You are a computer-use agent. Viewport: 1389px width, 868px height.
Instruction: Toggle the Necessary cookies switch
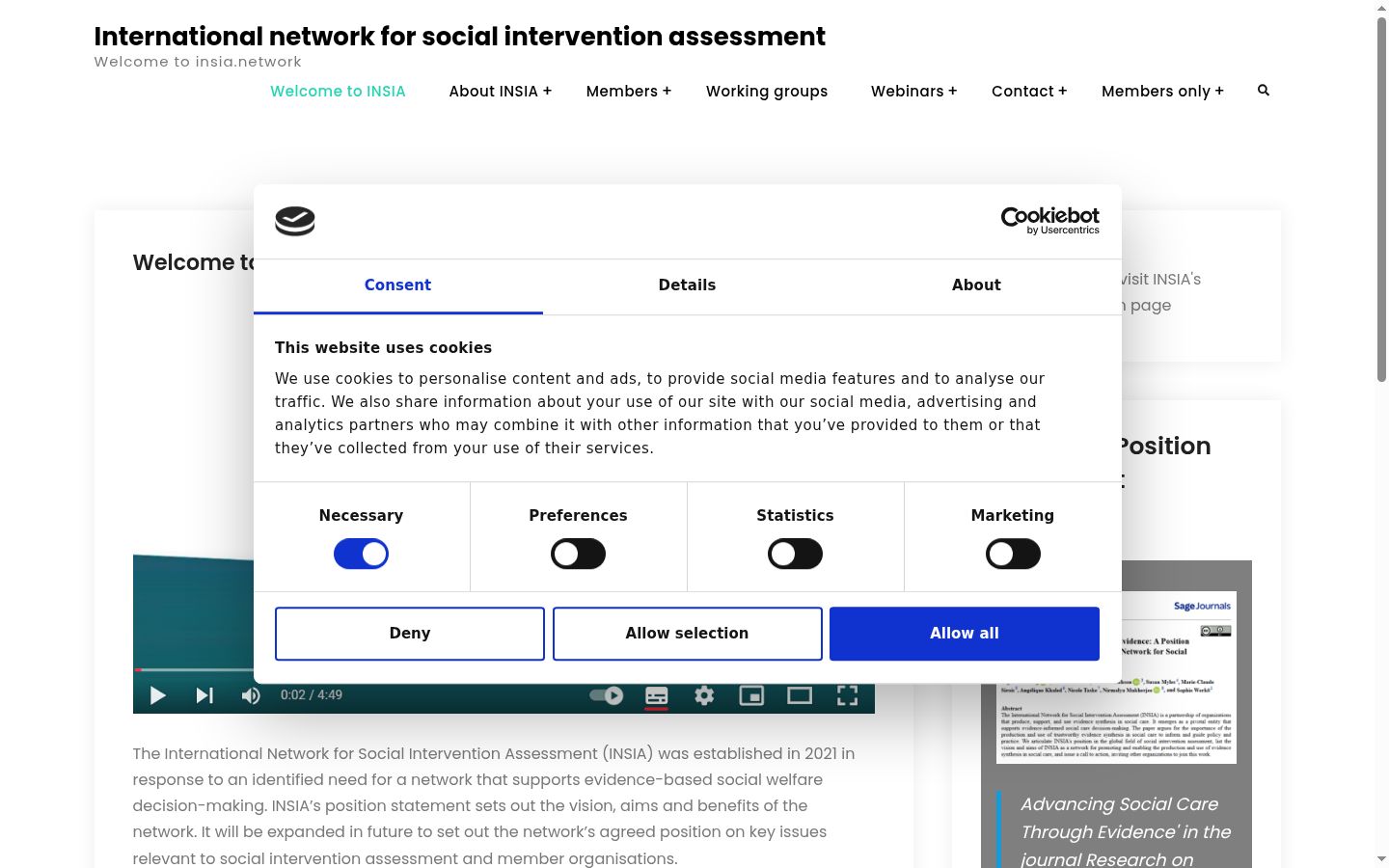coord(361,554)
